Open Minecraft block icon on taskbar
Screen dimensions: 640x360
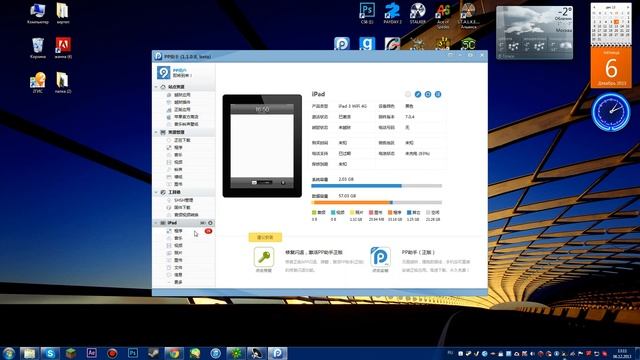71,353
